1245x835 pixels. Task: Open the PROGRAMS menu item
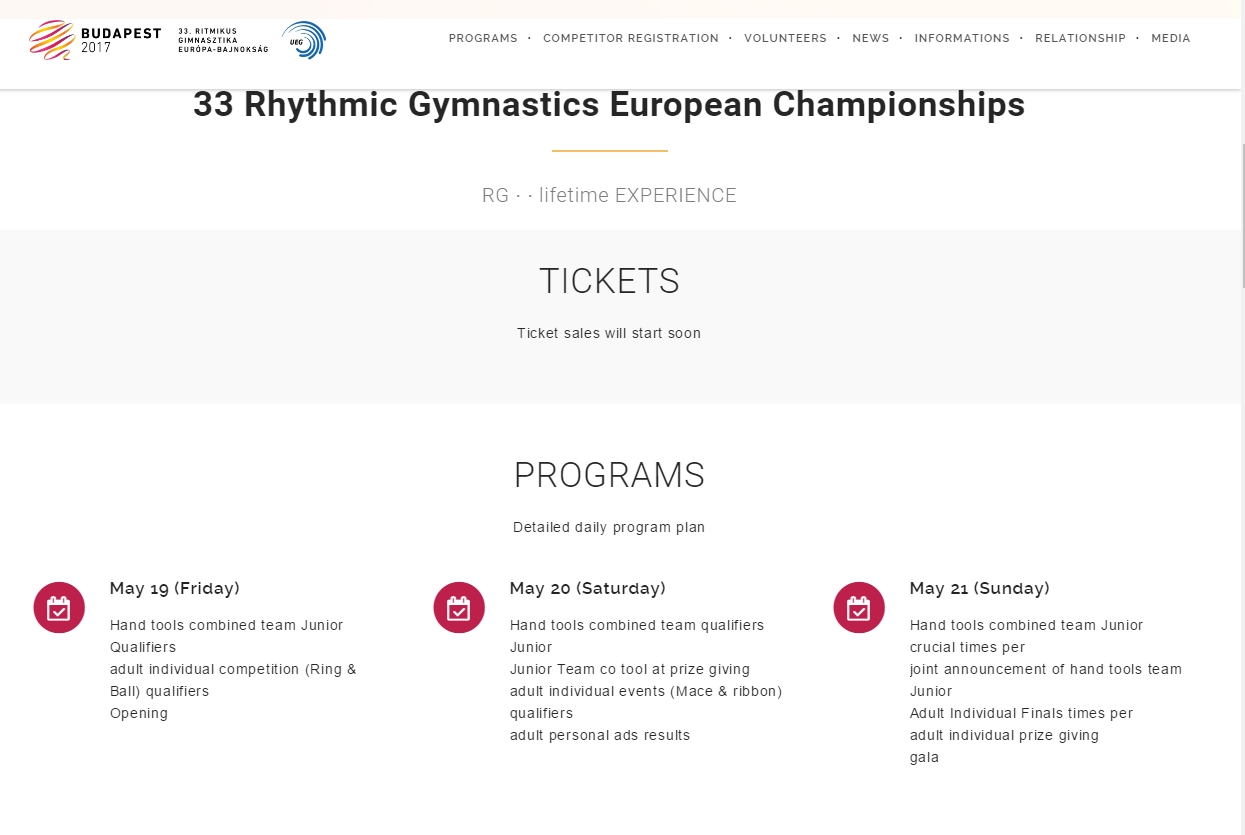coord(483,38)
